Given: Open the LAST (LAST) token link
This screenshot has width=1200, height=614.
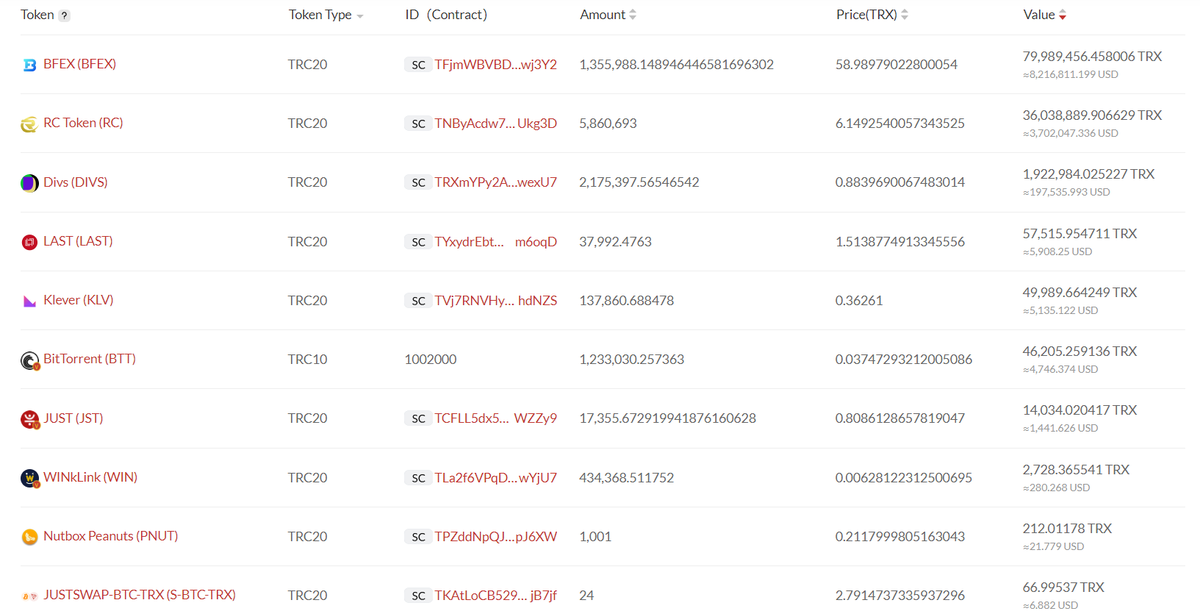Looking at the screenshot, I should pos(78,241).
